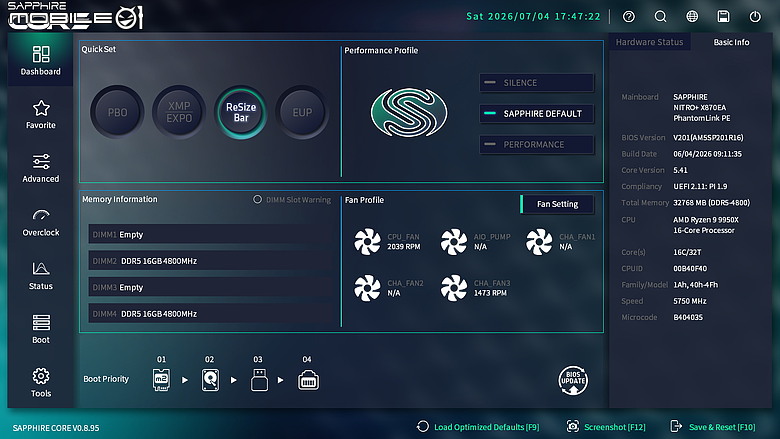Click the Sapphire Mobile 01 logo
780x439 pixels.
(x=76, y=16)
